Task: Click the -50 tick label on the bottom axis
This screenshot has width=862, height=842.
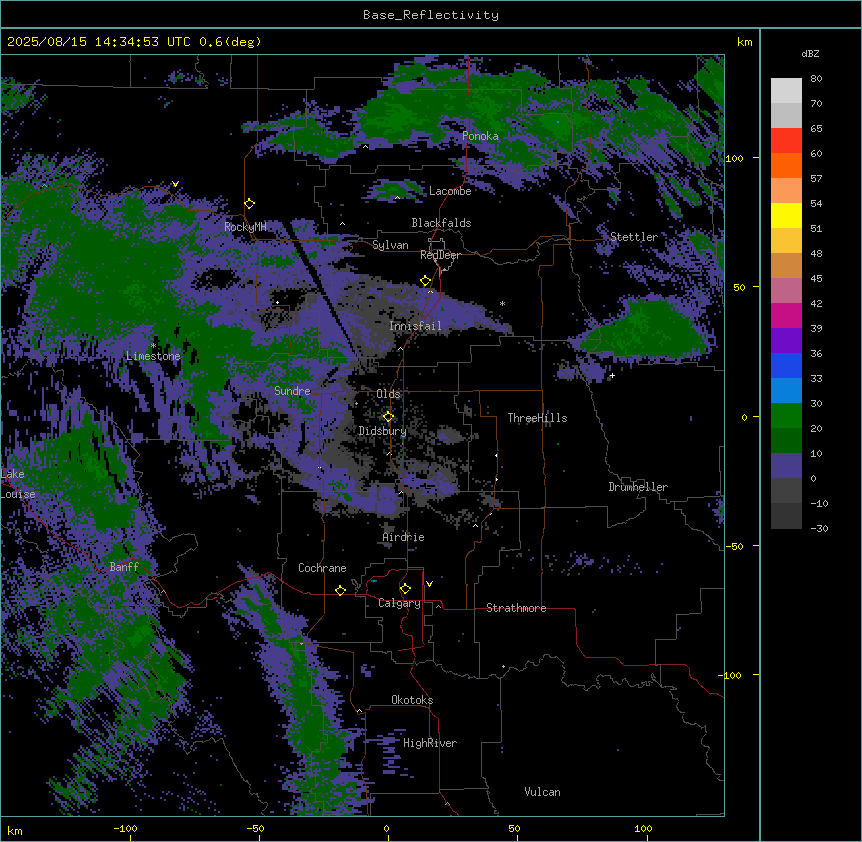Action: pos(255,828)
